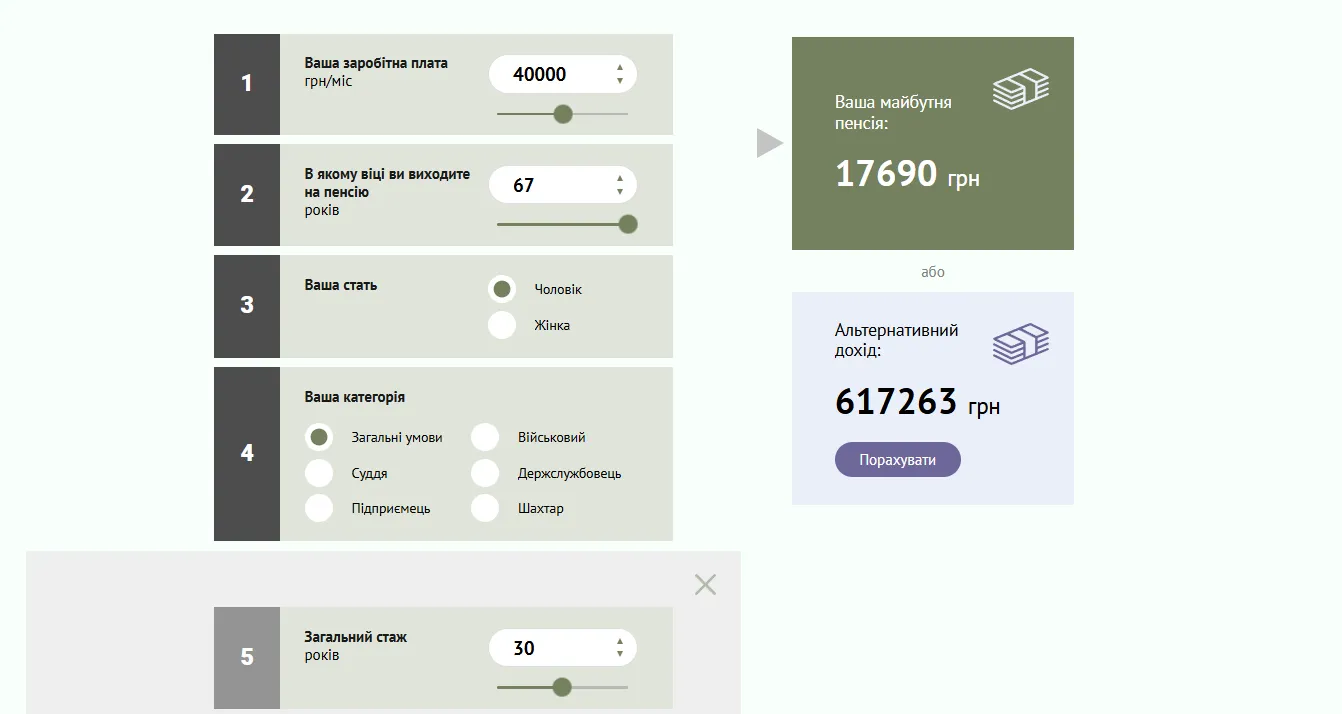
Task: Close the expanded section with X icon
Action: [705, 585]
